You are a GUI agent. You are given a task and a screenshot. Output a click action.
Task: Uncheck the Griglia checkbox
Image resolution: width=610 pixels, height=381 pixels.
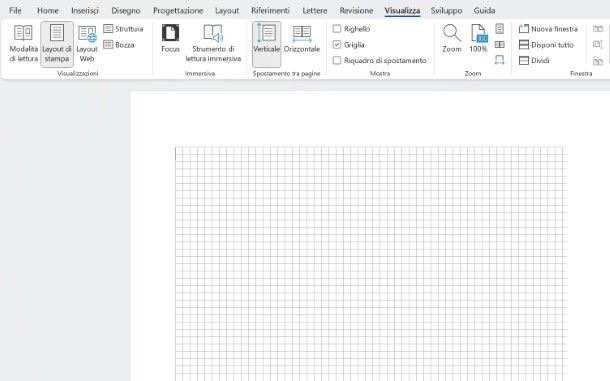pyautogui.click(x=337, y=45)
